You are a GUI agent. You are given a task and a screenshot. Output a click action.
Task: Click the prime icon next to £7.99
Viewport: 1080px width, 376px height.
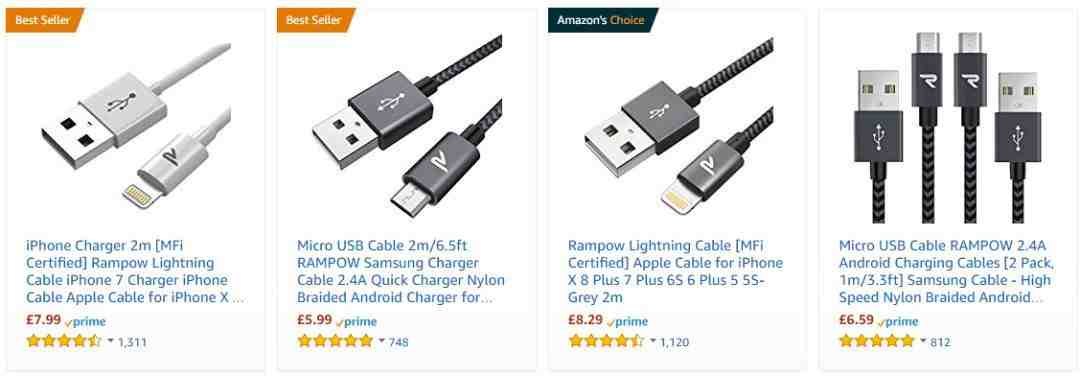click(85, 322)
